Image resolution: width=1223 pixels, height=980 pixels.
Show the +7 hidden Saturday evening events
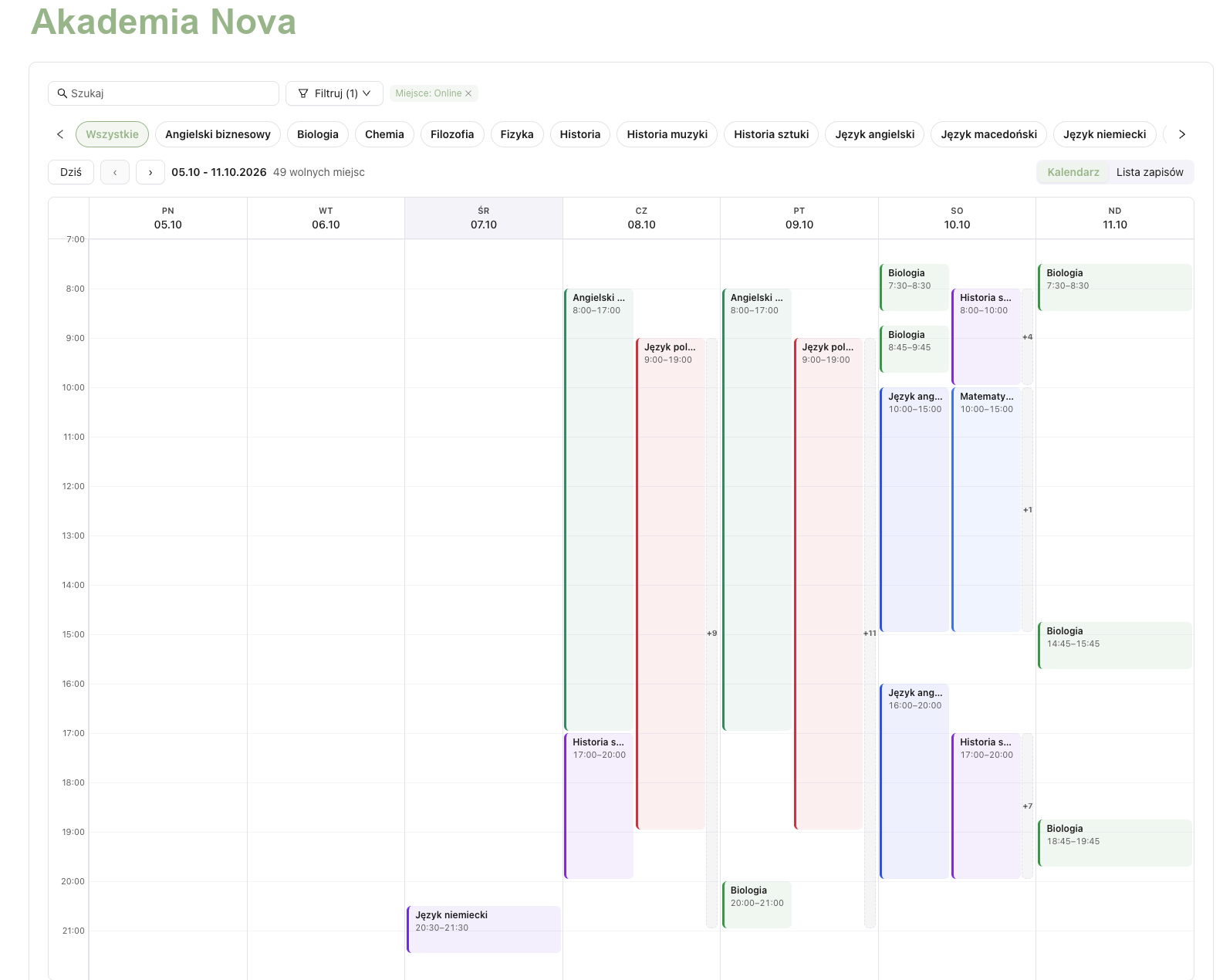[1027, 806]
